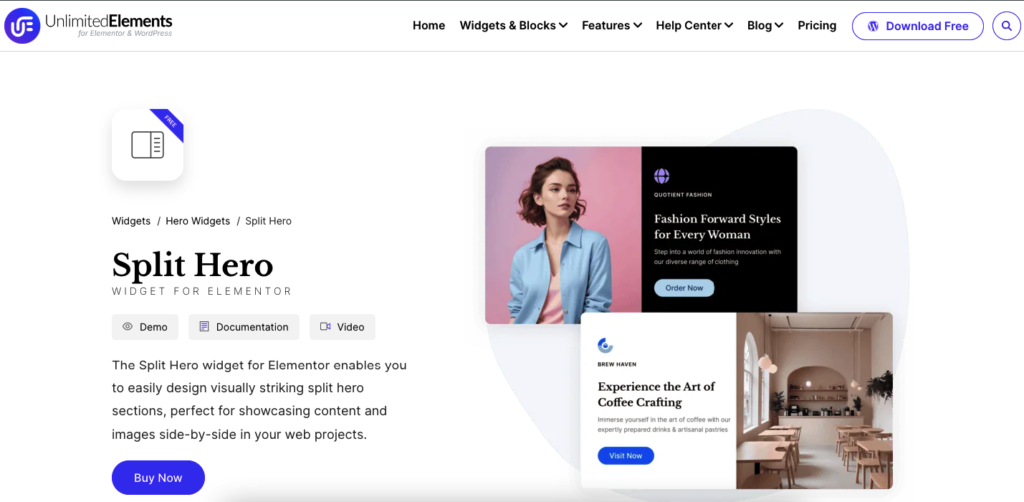Click the Fashion Forward Styles heading
The image size is (1024, 502).
pyautogui.click(x=718, y=227)
